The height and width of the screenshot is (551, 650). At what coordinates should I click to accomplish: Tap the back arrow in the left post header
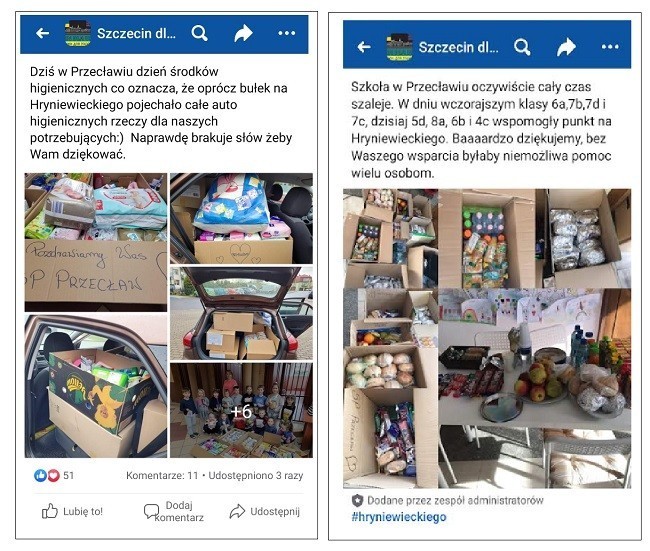click(43, 33)
